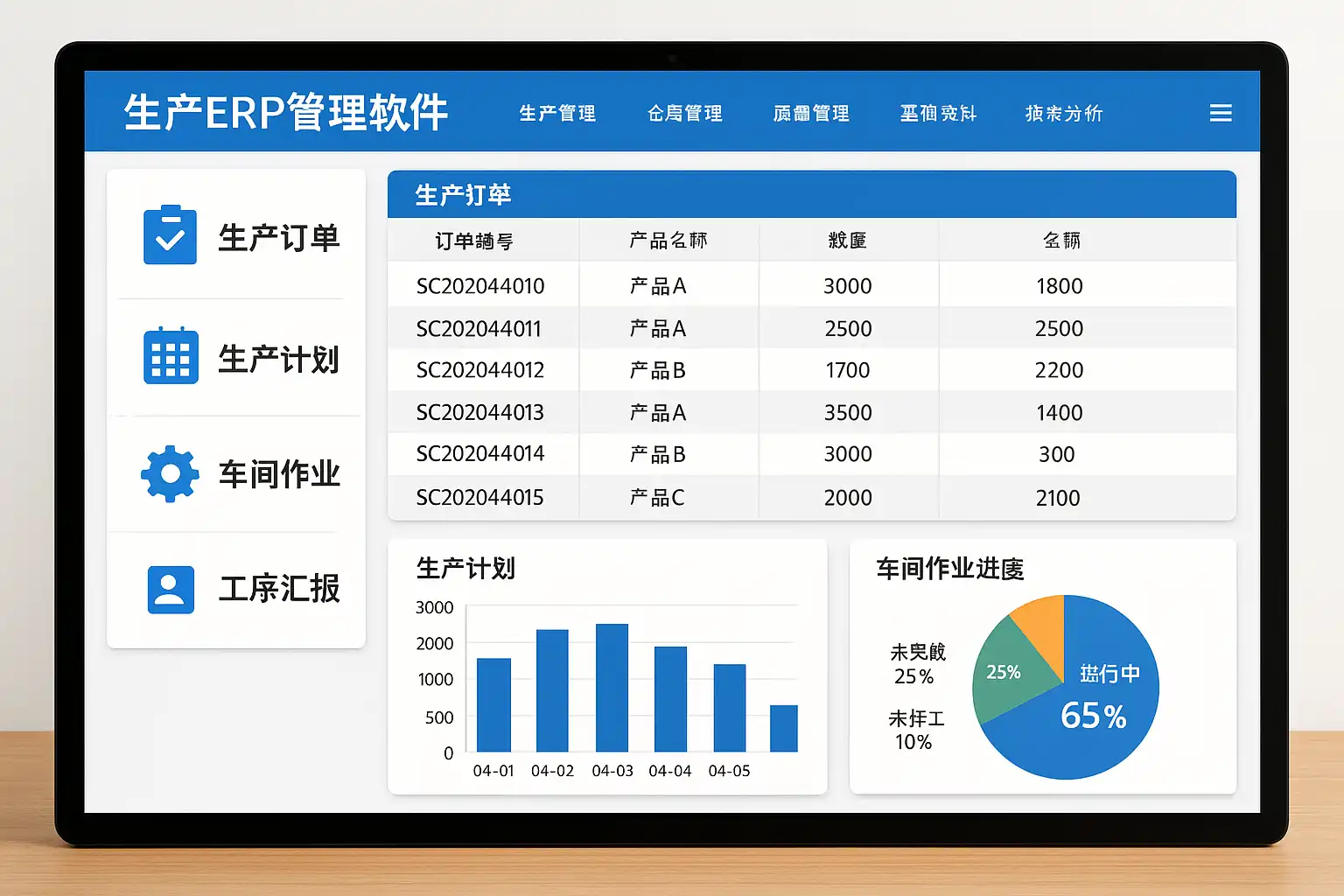The height and width of the screenshot is (896, 1344).
Task: Click the 04-02 bar in 生产计划 chart
Action: pyautogui.click(x=552, y=690)
